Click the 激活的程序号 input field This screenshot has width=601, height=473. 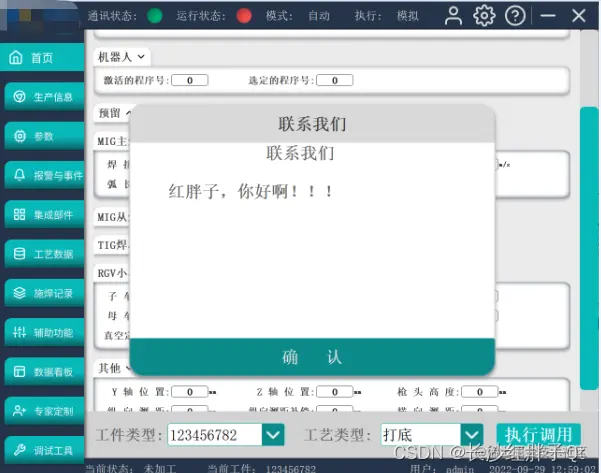190,80
